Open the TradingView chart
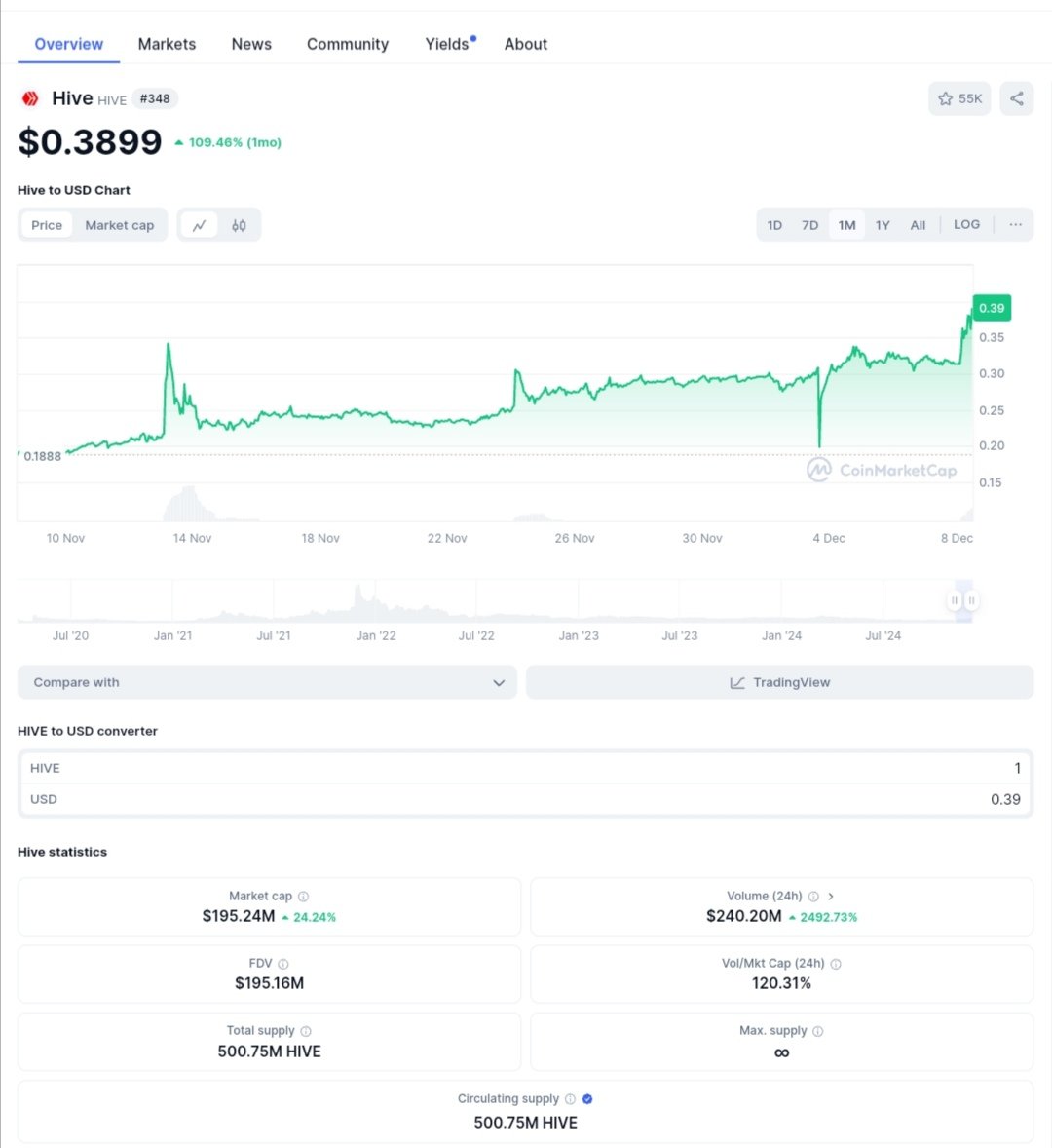This screenshot has width=1052, height=1148. coord(779,682)
